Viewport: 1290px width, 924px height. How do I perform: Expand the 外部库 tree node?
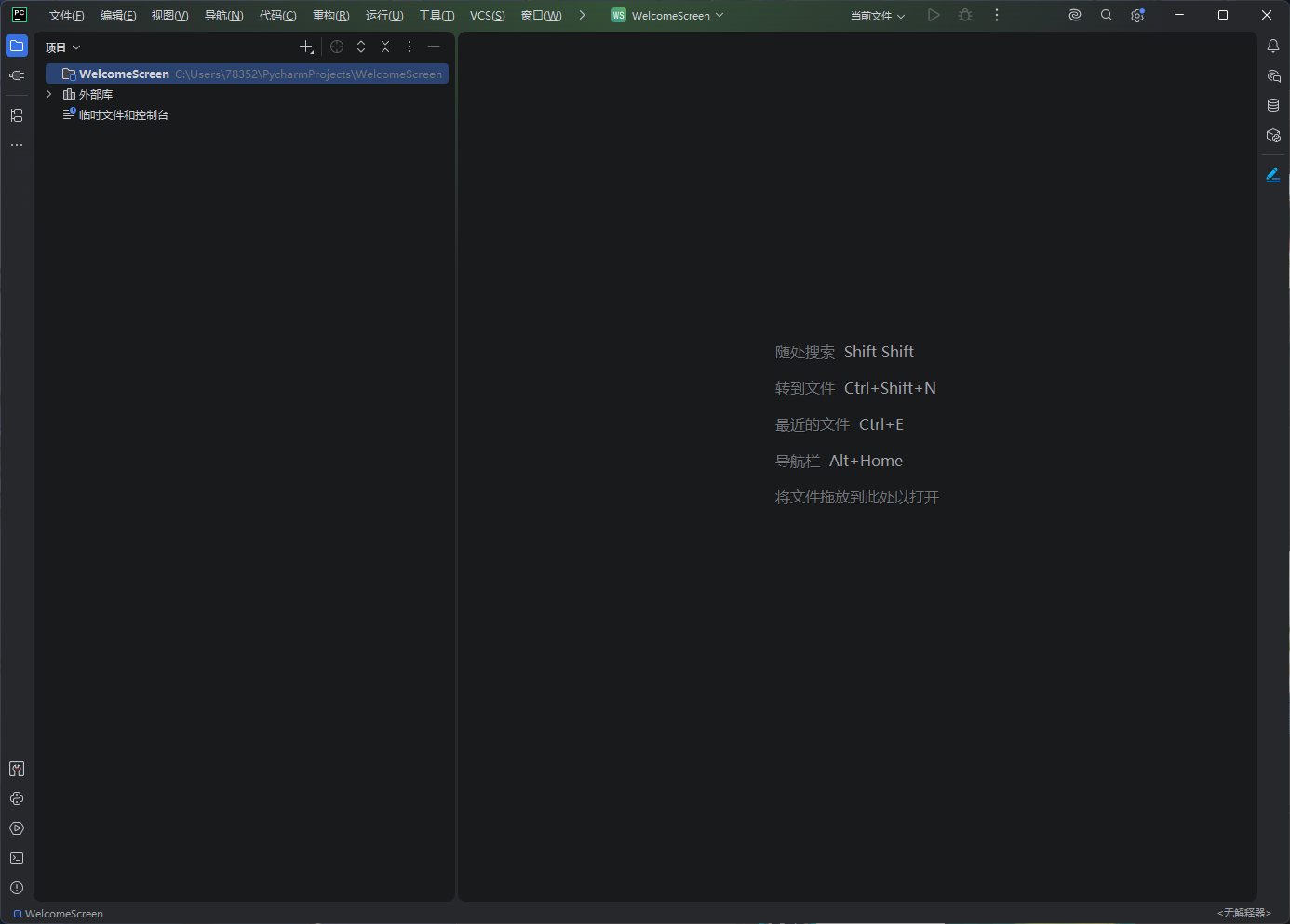point(49,94)
